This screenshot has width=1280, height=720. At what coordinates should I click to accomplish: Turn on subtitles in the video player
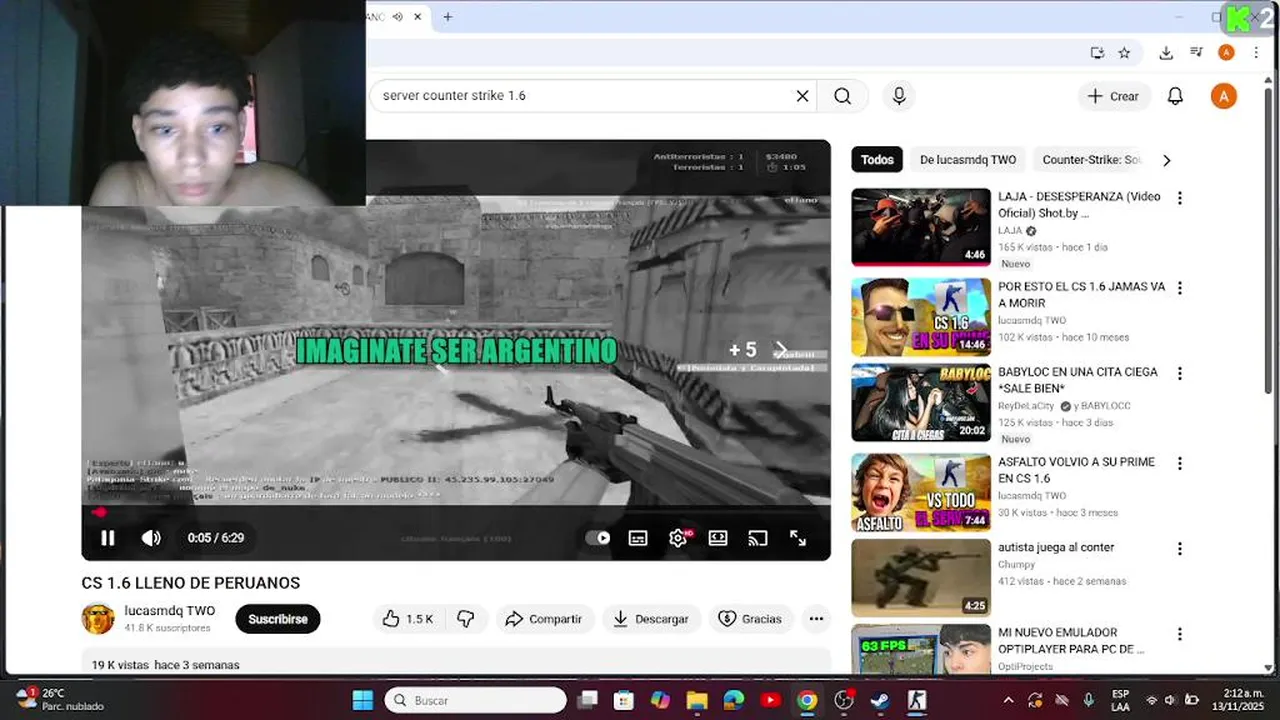638,538
